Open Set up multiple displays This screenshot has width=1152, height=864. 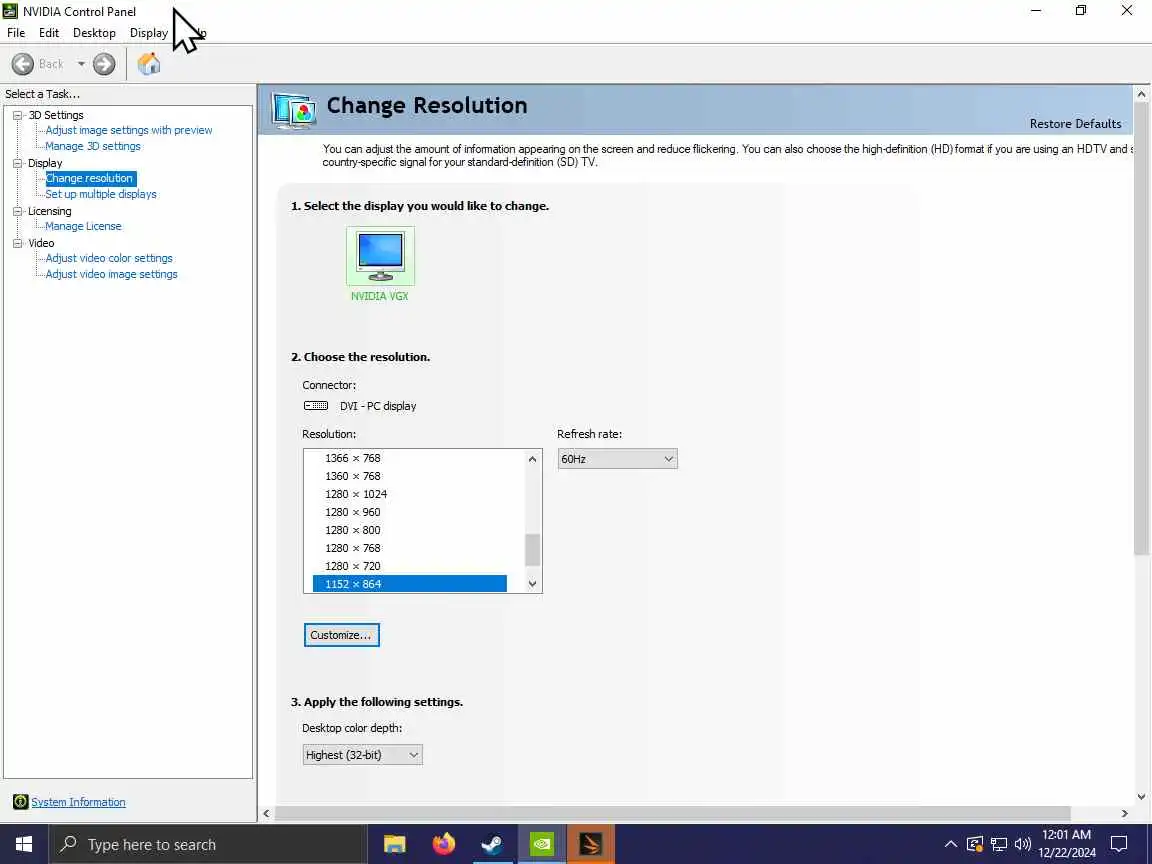(x=101, y=195)
